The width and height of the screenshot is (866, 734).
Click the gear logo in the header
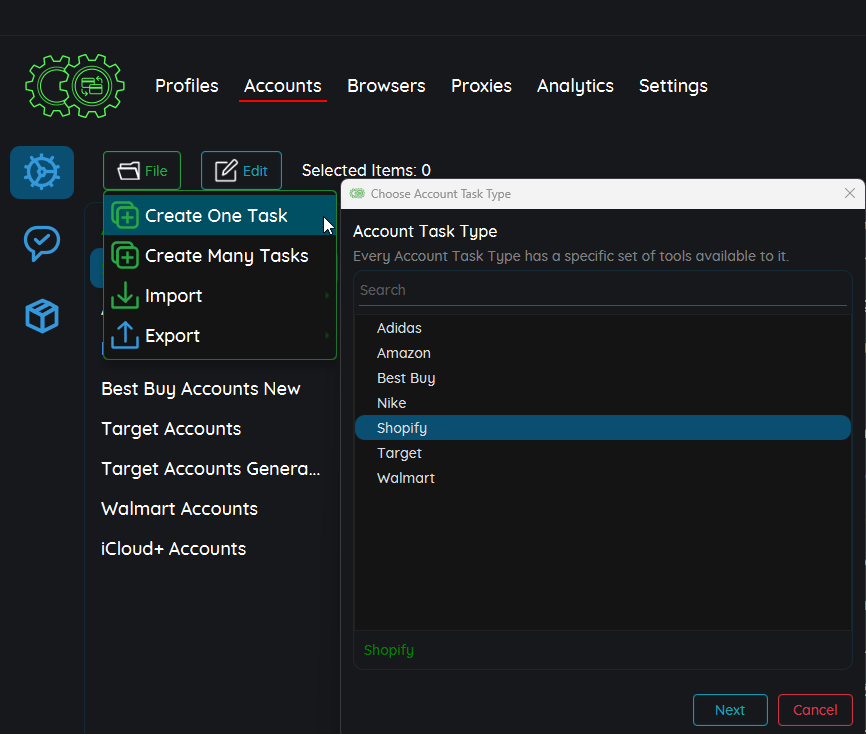pos(75,87)
